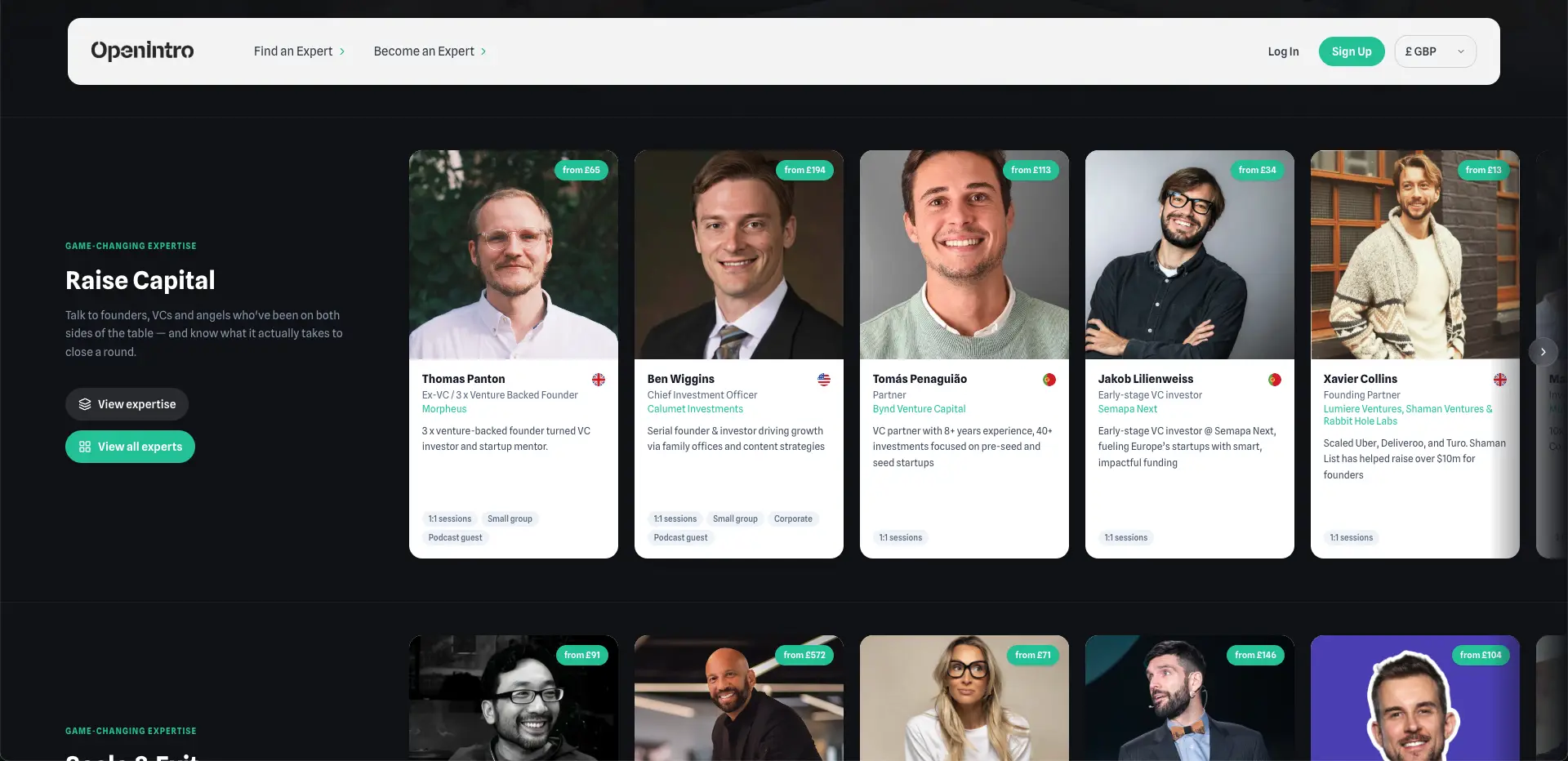Click the from £194 price badge

coord(805,170)
